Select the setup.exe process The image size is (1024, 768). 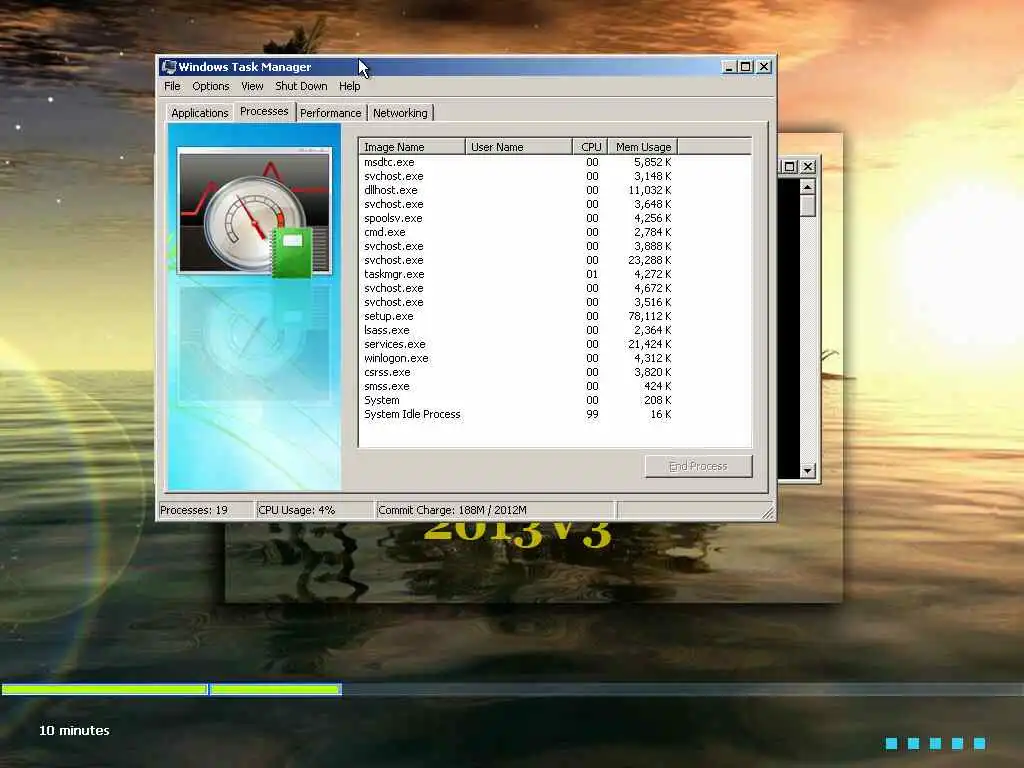pos(388,316)
